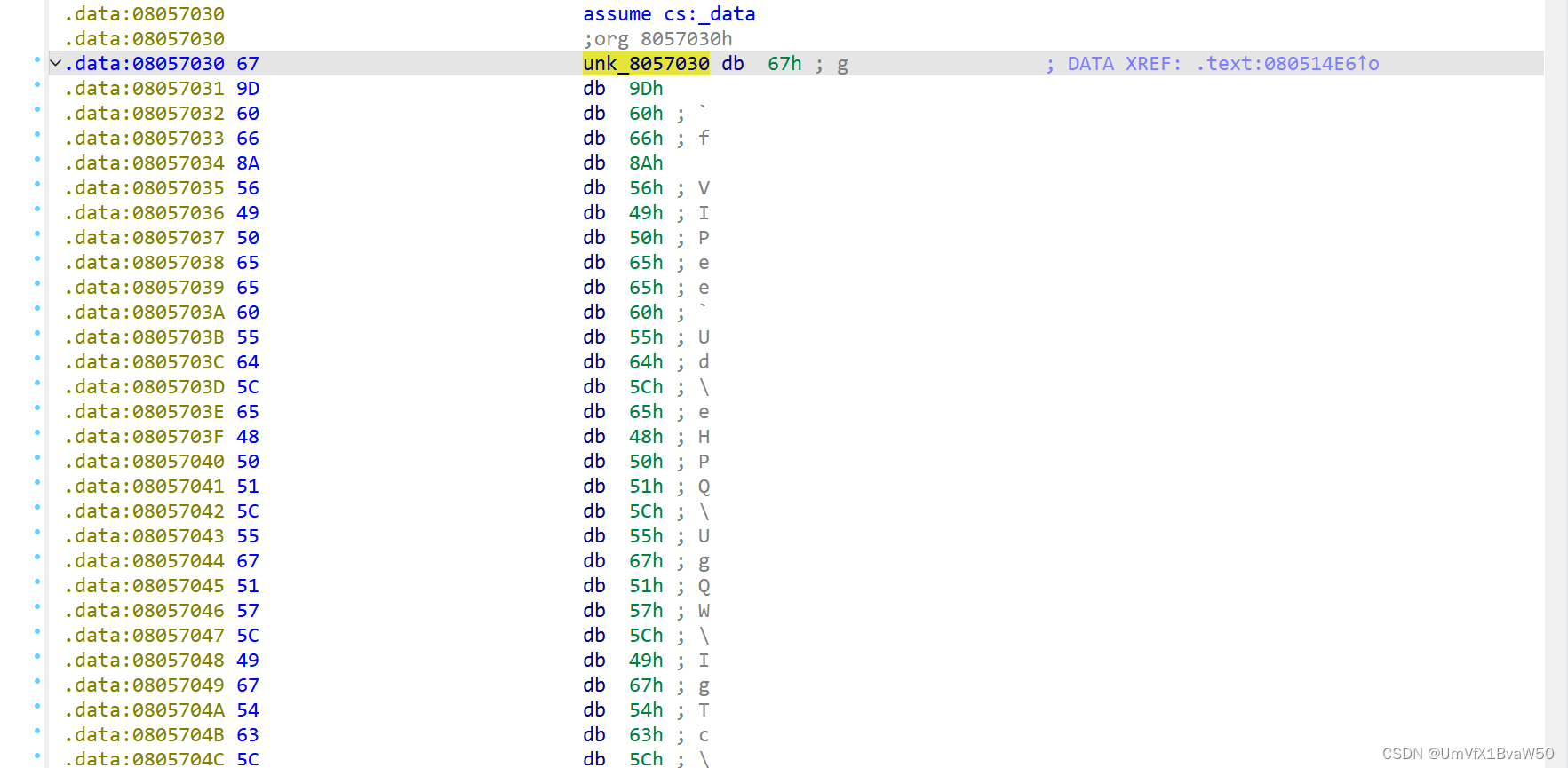Select address .data:08057040
Viewport: 1568px width, 768px height.
(x=144, y=461)
